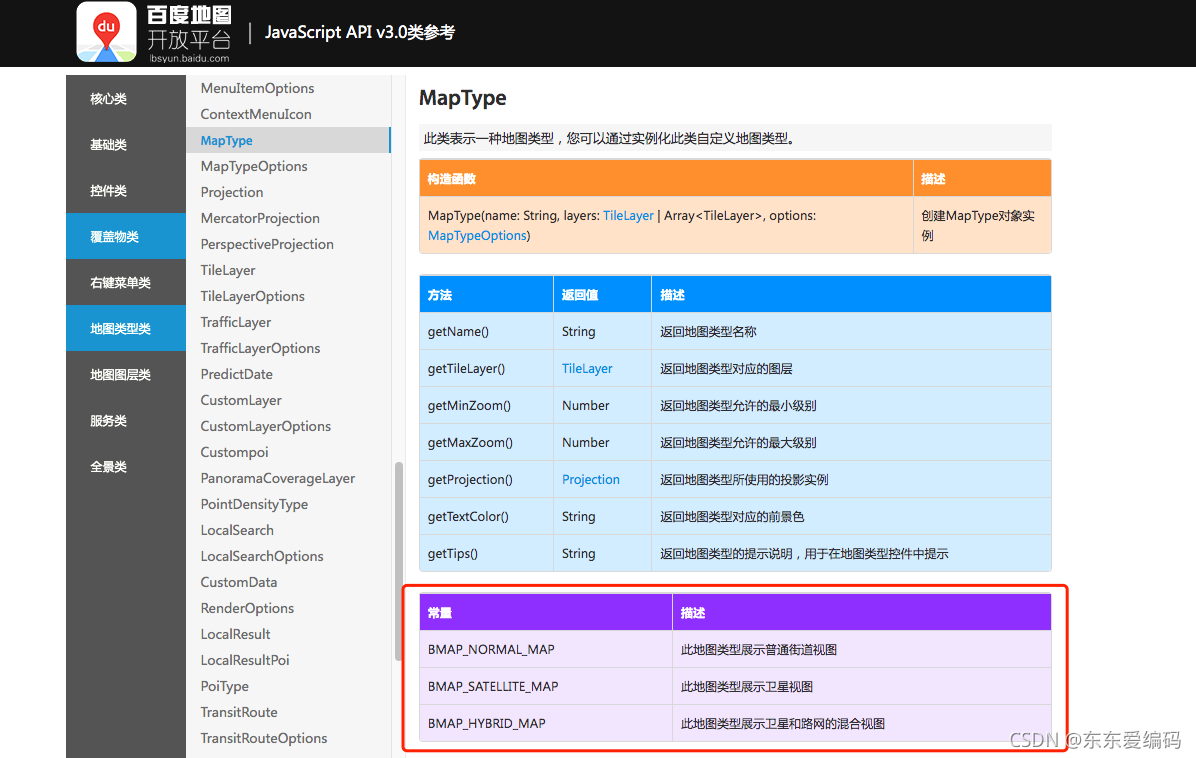This screenshot has height=758, width=1196.
Task: Open LocalResultPoi in the class list
Action: click(245, 660)
